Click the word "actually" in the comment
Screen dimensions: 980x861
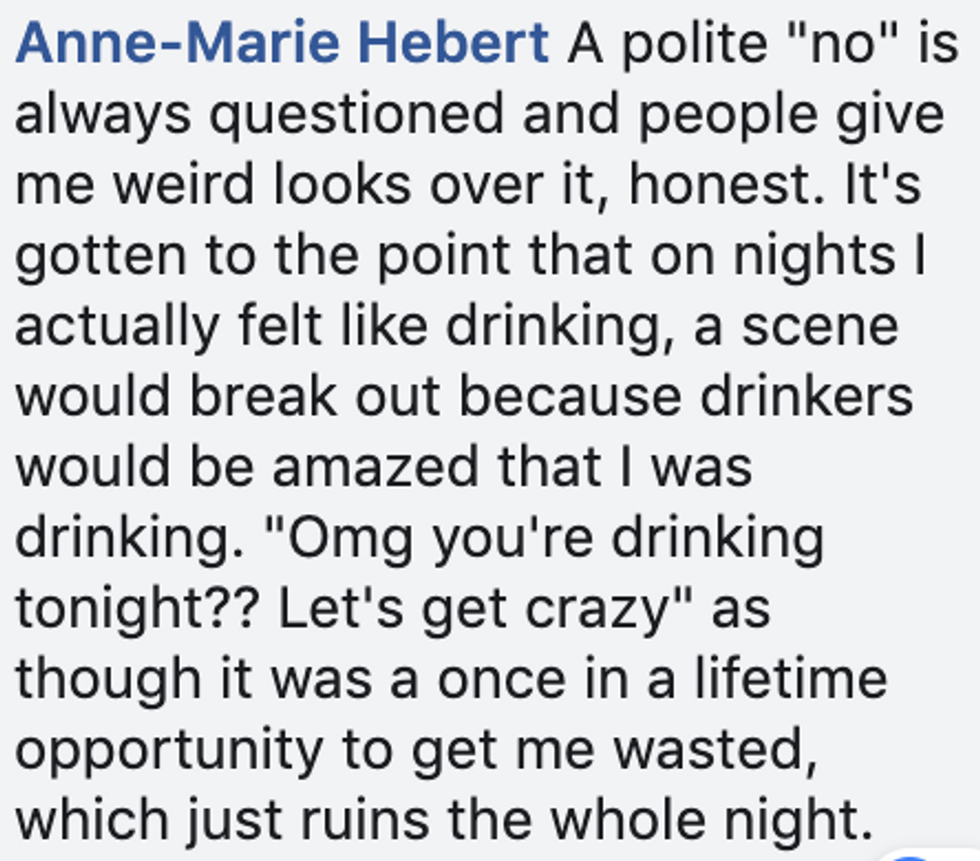pos(117,328)
